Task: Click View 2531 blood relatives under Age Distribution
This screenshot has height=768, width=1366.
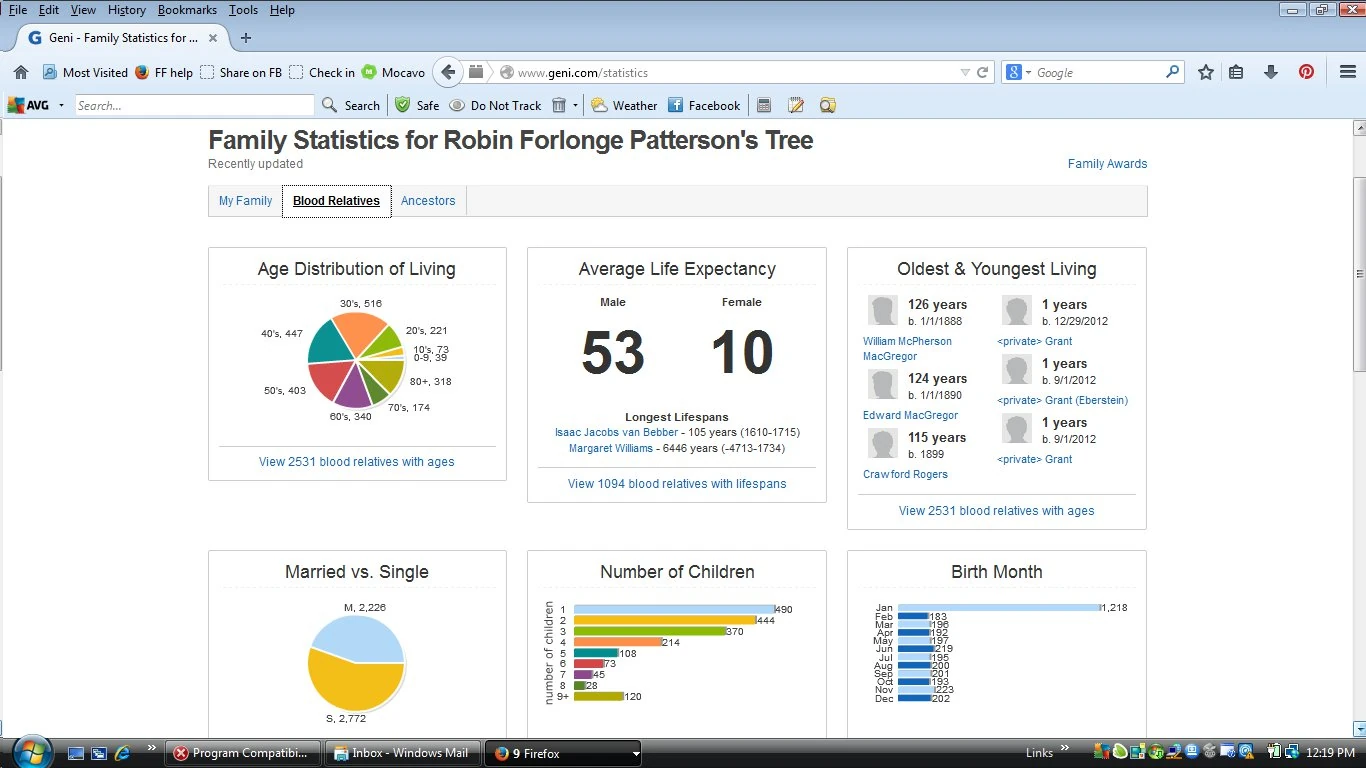Action: [x=356, y=462]
